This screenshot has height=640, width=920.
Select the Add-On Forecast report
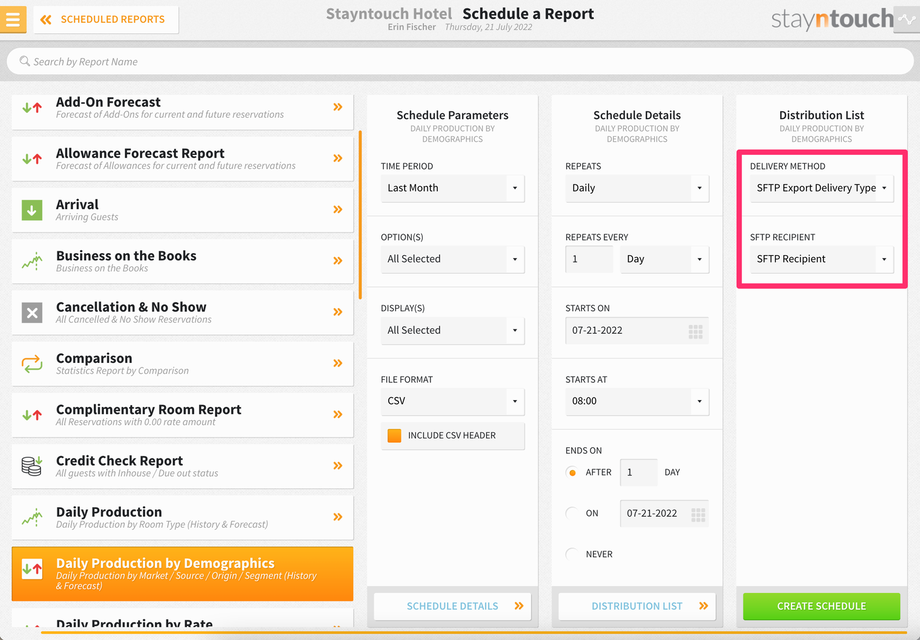point(182,112)
